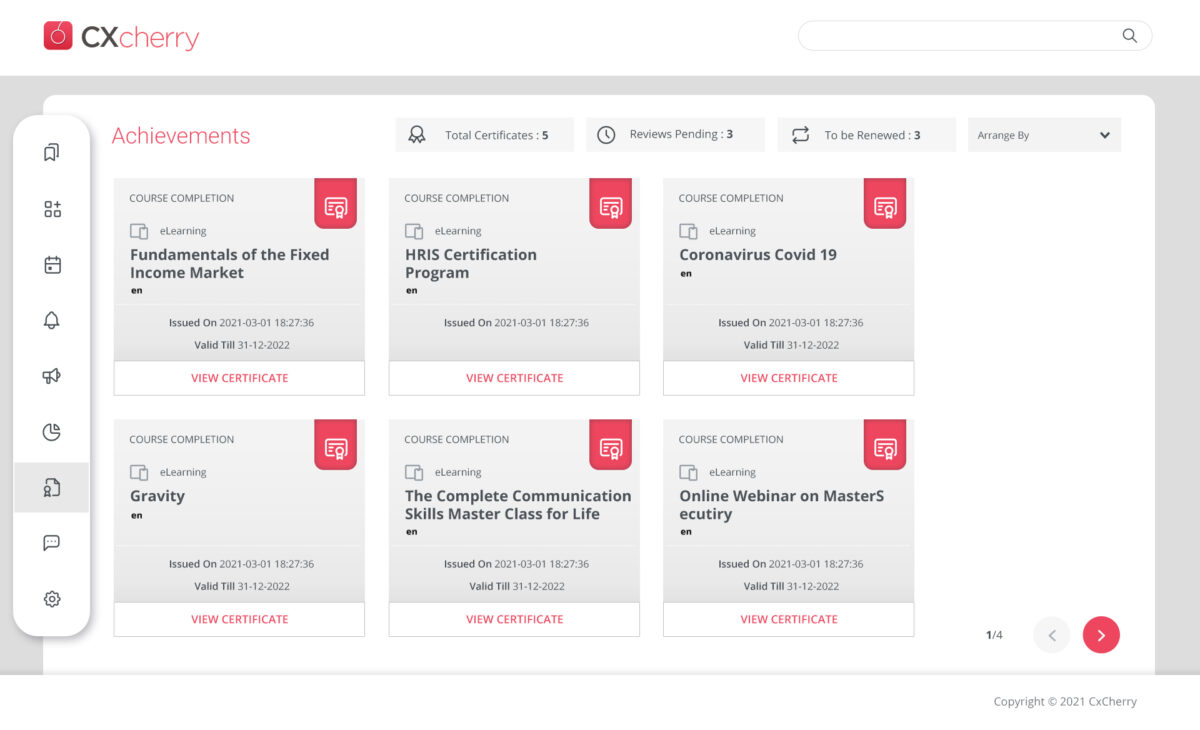
Task: Click the search magnifier icon
Action: [x=1129, y=36]
